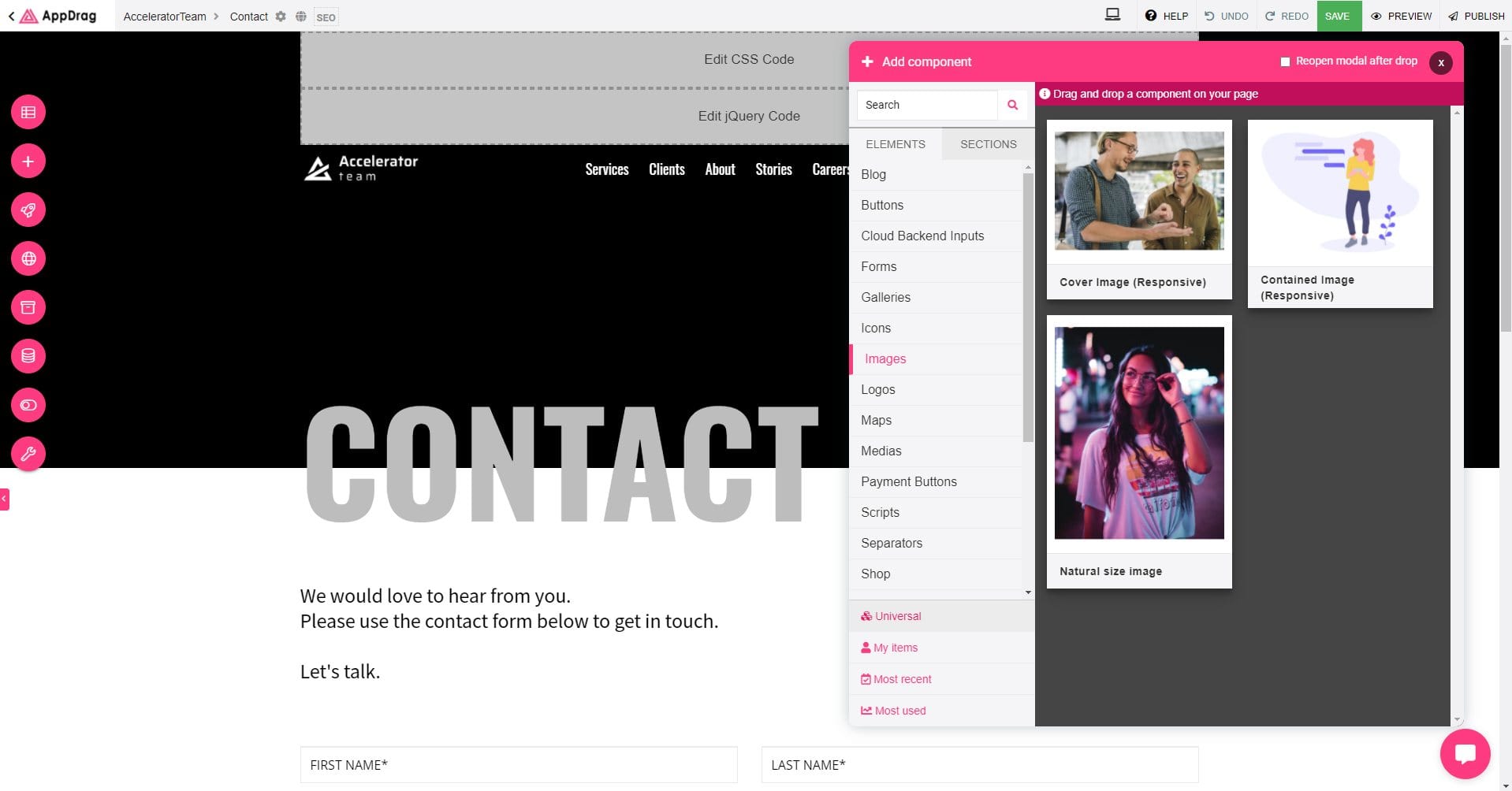This screenshot has width=1512, height=791.
Task: Select the Payment Buttons category
Action: (x=936, y=482)
